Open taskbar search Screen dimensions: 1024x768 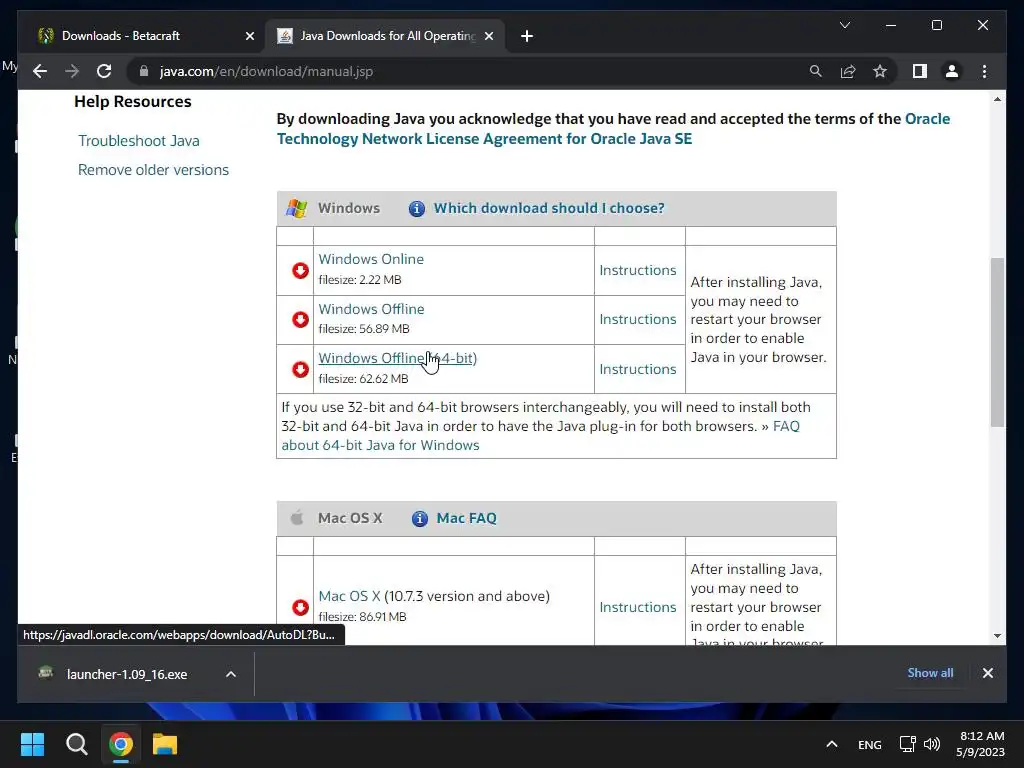(x=76, y=744)
